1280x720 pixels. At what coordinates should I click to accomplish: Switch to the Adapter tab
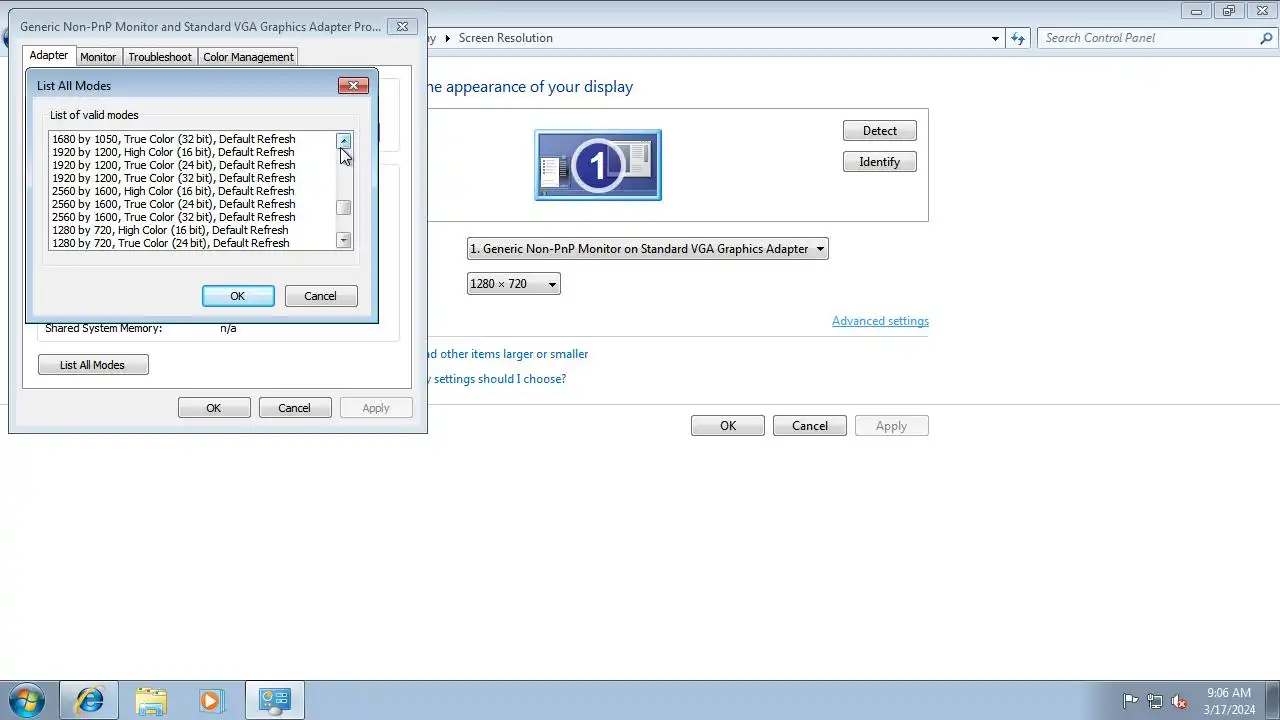tap(49, 56)
